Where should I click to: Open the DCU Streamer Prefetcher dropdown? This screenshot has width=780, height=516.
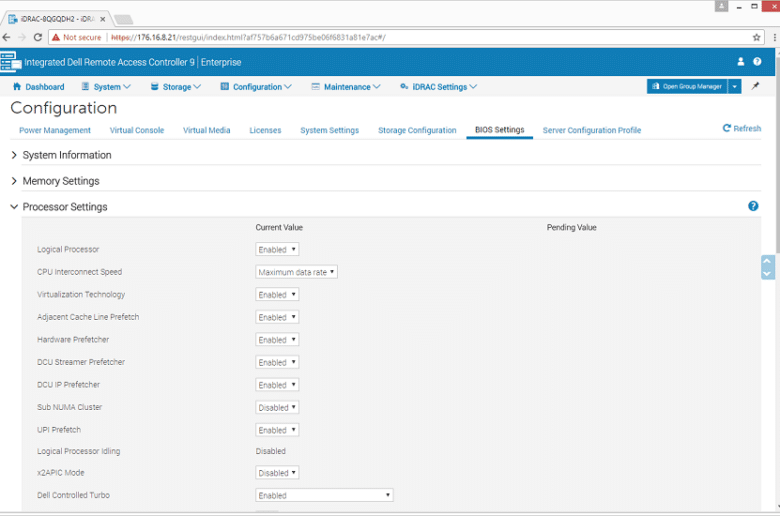coord(277,362)
